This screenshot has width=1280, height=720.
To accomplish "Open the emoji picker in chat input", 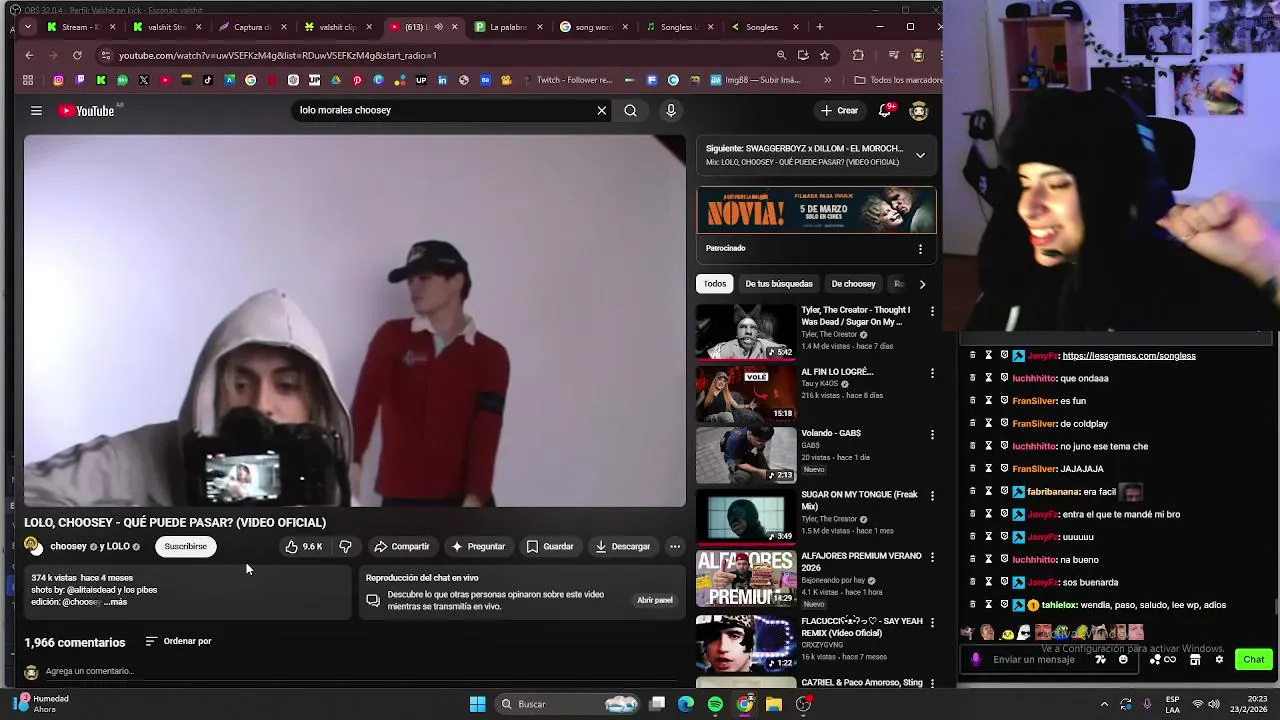I will (1123, 659).
